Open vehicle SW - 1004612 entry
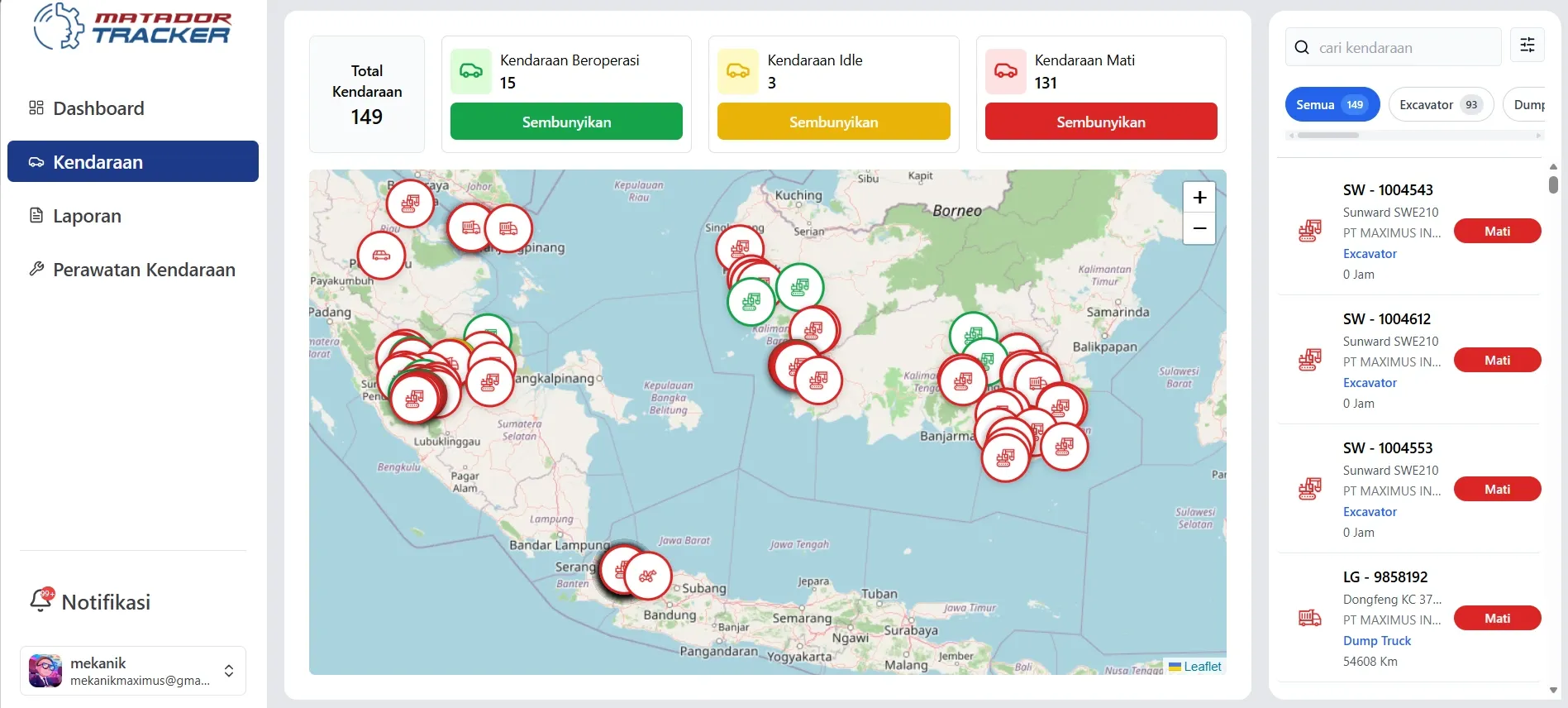This screenshot has width=1568, height=708. [x=1408, y=360]
